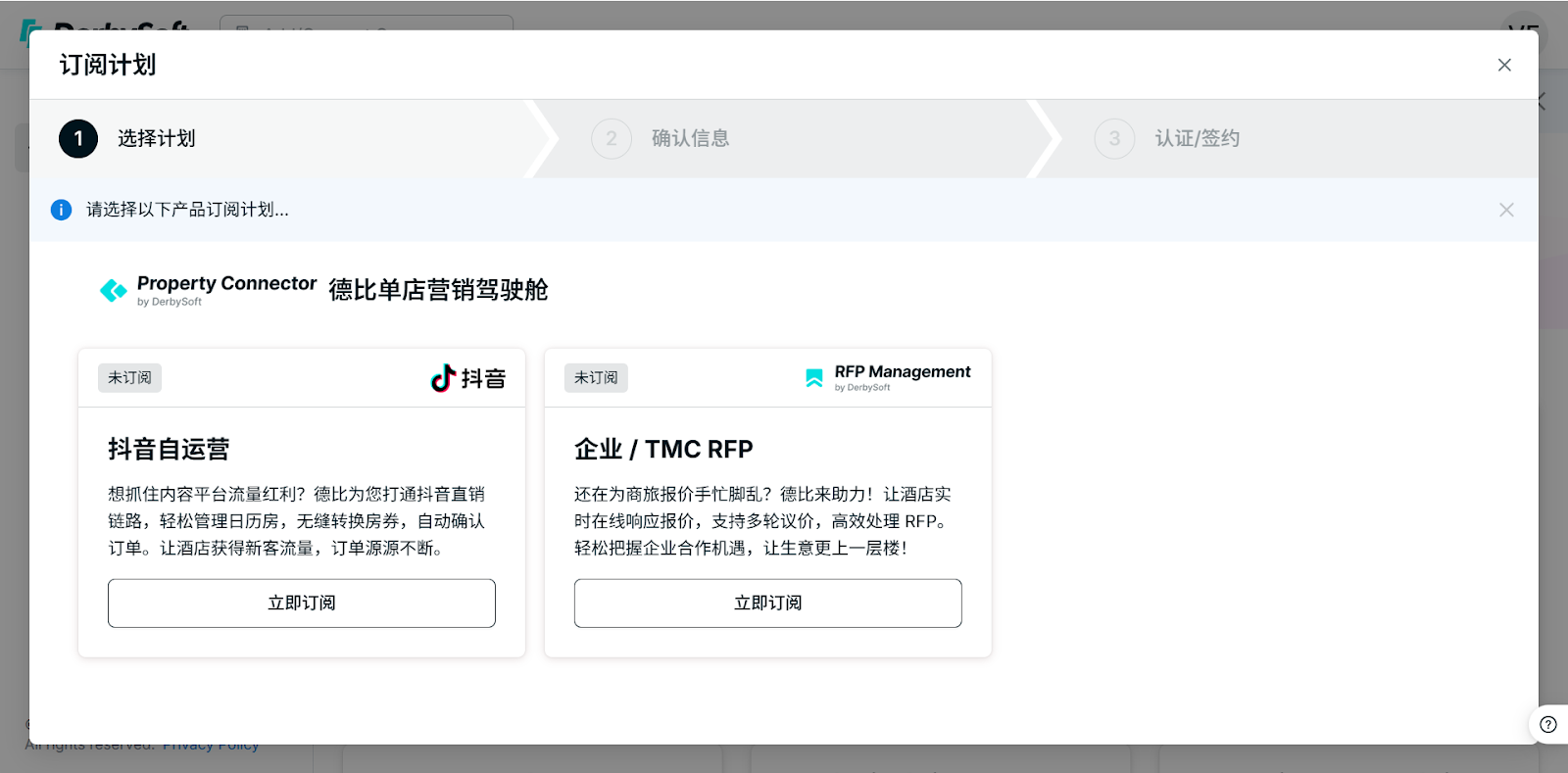Subscribe now to 抖音自运营 plan

tap(302, 603)
